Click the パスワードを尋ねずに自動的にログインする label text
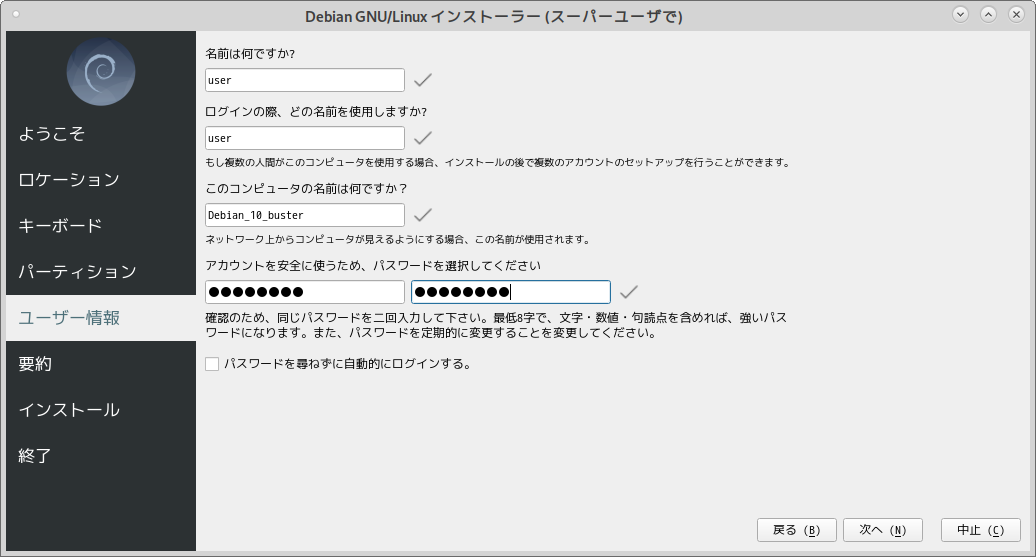The height and width of the screenshot is (557, 1036). (348, 364)
